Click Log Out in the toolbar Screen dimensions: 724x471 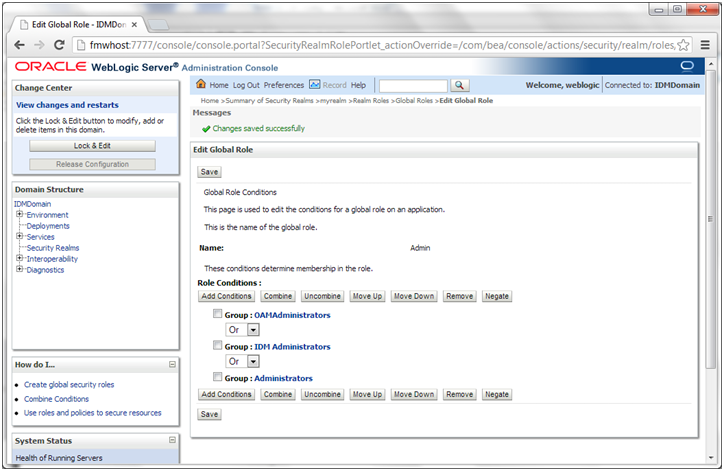(246, 85)
